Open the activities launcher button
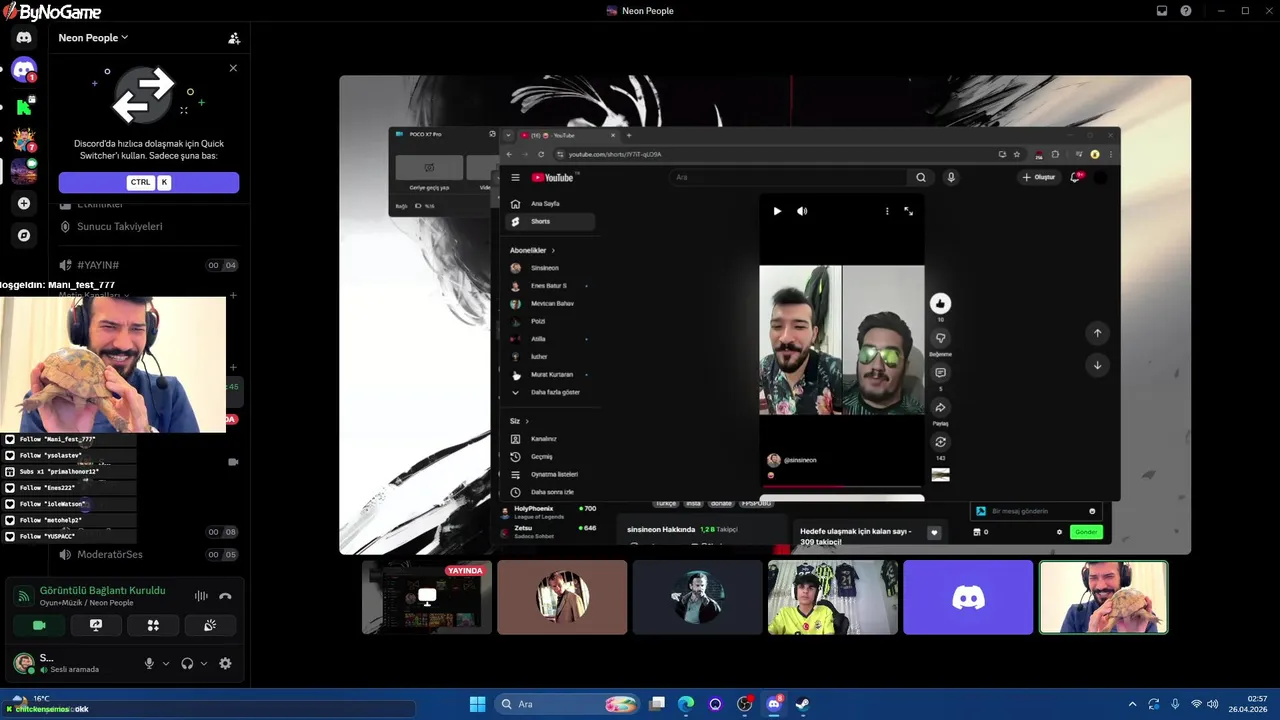The width and height of the screenshot is (1280, 720). click(x=153, y=625)
